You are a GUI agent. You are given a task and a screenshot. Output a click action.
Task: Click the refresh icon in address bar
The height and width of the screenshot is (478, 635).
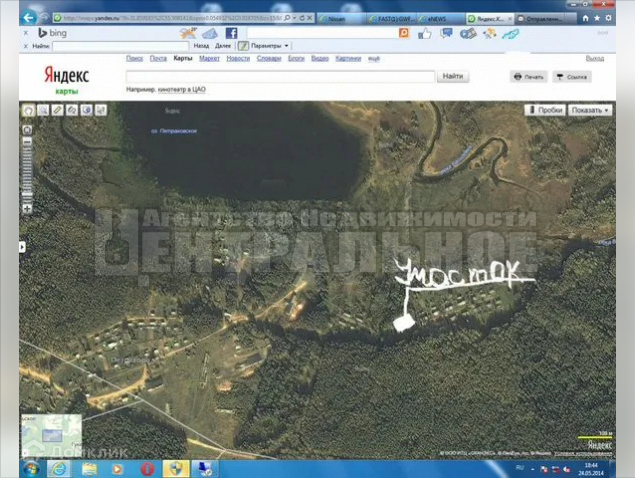coord(302,18)
